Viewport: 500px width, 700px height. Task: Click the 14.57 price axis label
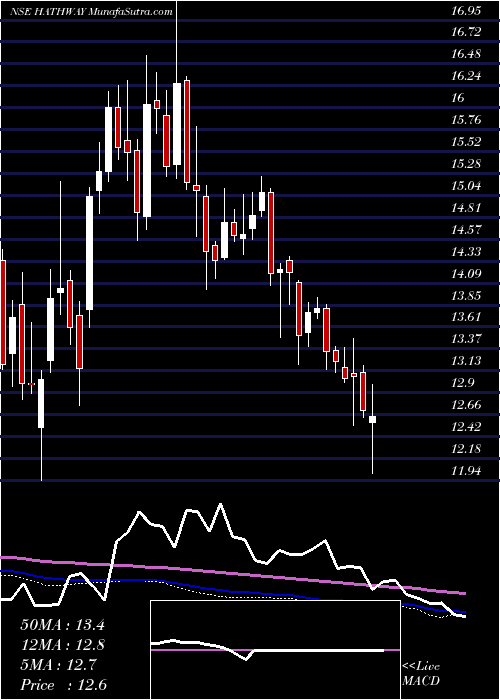467,230
